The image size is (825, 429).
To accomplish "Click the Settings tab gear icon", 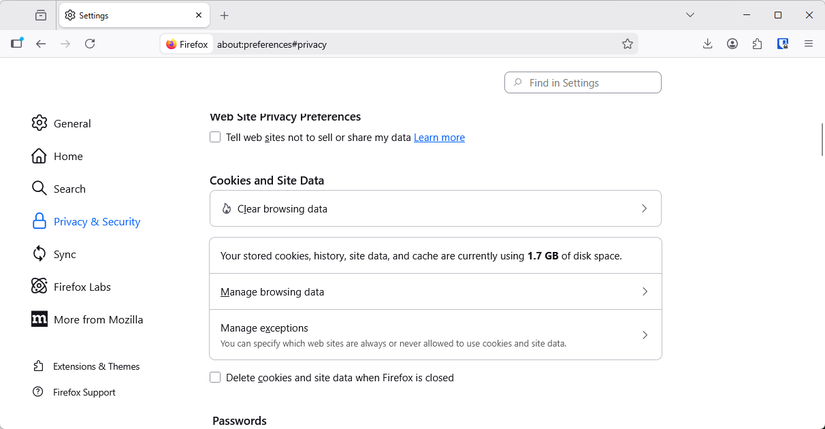I will pos(70,15).
